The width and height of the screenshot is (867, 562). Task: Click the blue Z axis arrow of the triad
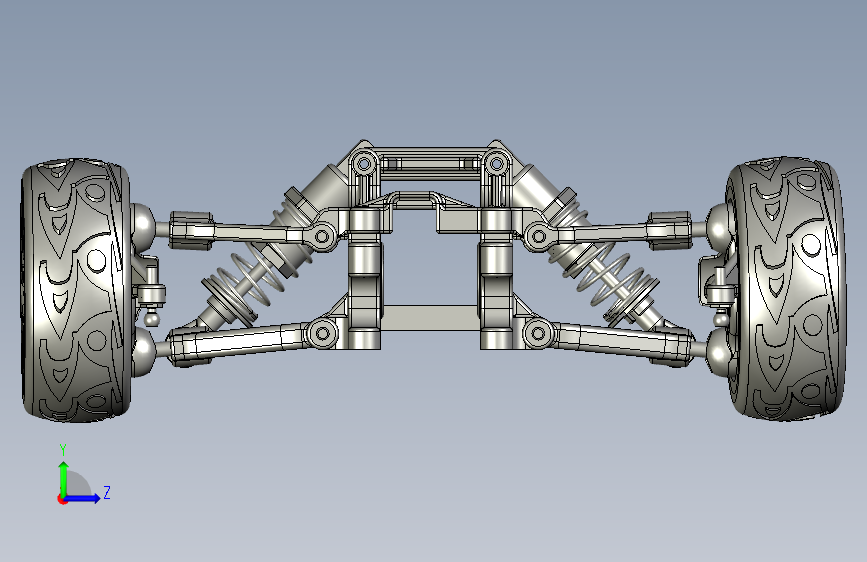(x=83, y=498)
